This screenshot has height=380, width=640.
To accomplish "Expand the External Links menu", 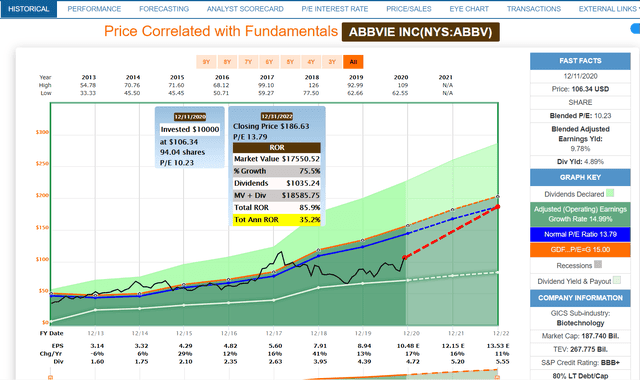I will pos(608,9).
